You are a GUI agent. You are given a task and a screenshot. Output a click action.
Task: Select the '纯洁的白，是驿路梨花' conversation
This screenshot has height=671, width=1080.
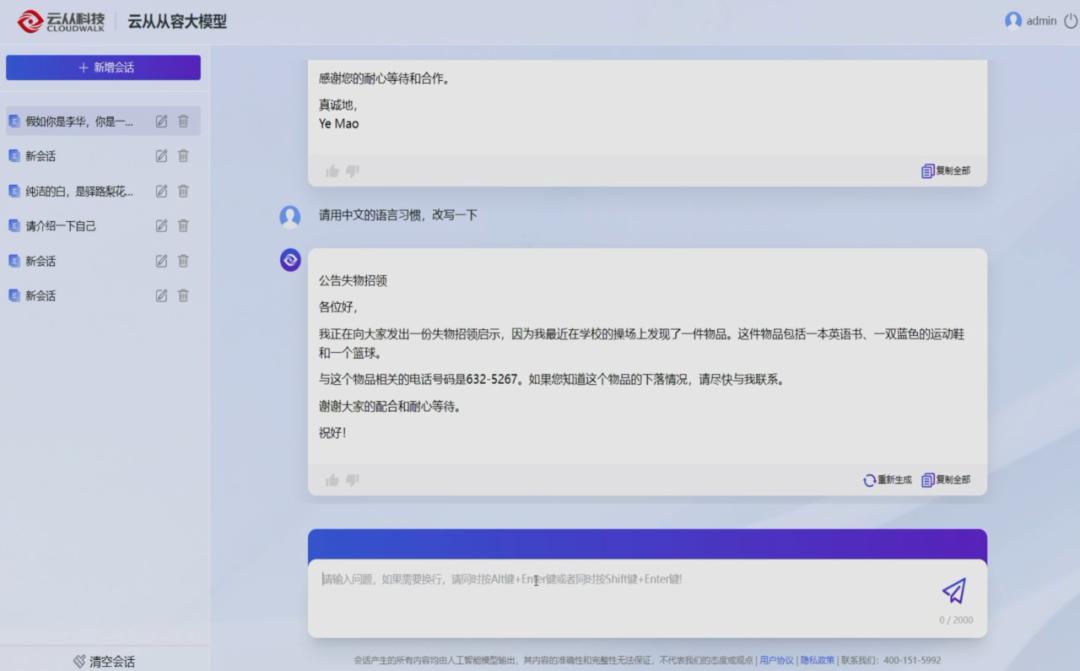(x=78, y=191)
